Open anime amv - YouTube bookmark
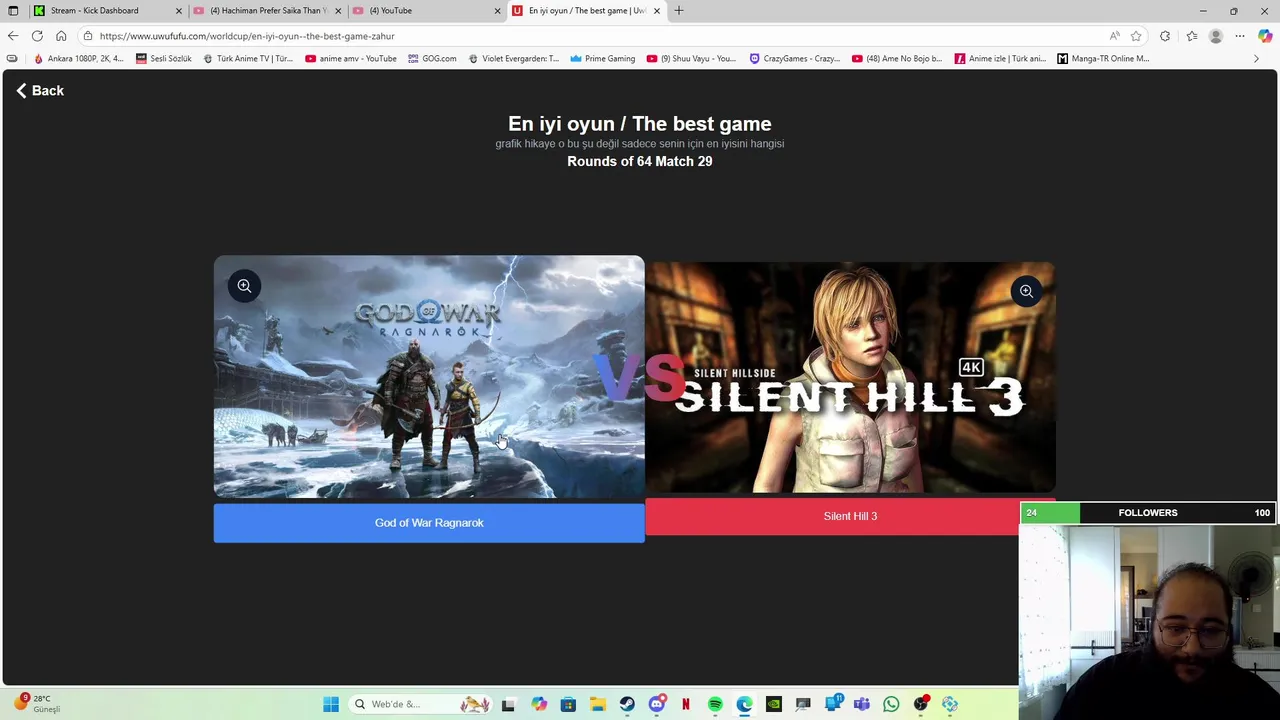 (351, 59)
